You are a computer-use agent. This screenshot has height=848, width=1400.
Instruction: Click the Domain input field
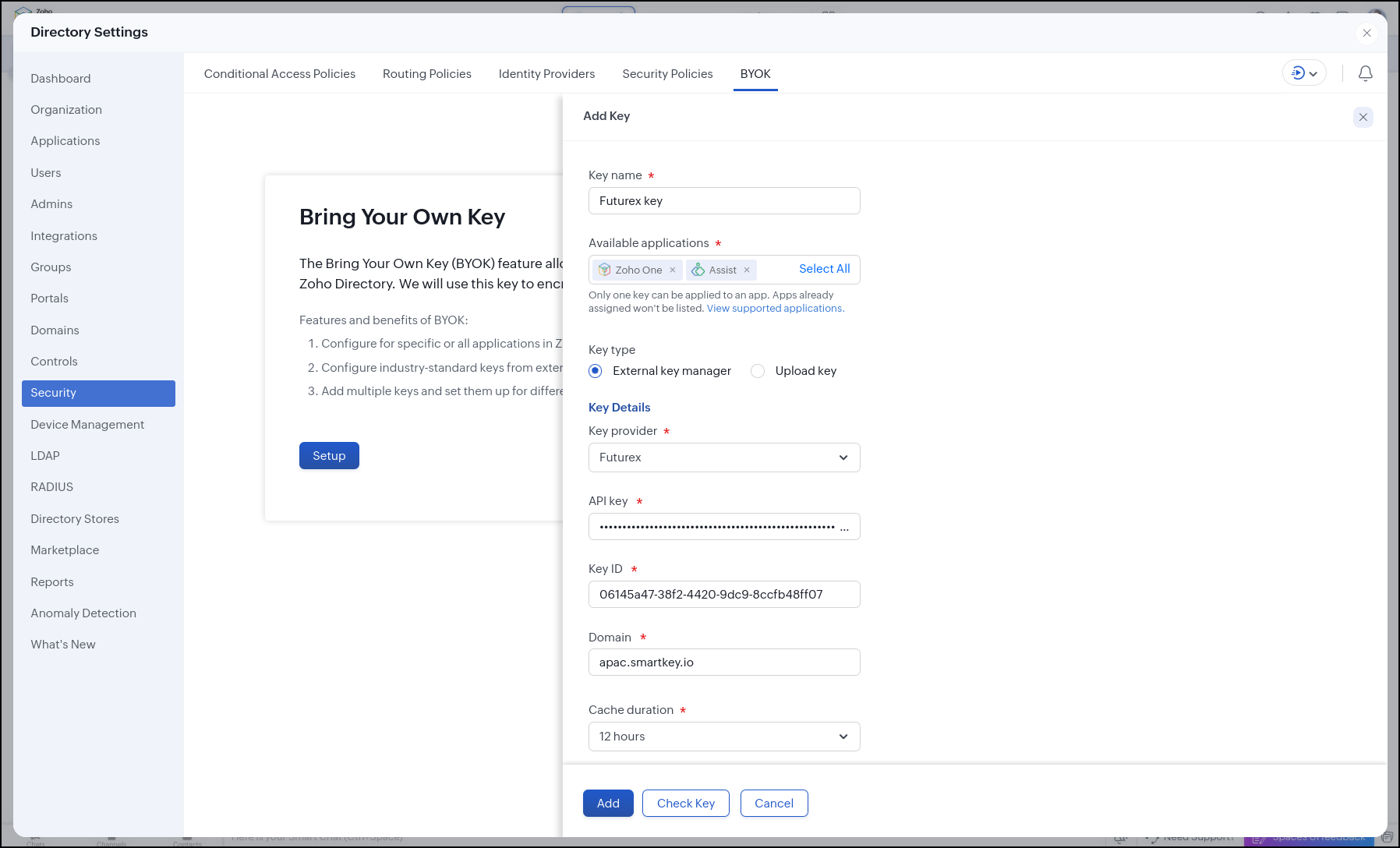tap(724, 662)
